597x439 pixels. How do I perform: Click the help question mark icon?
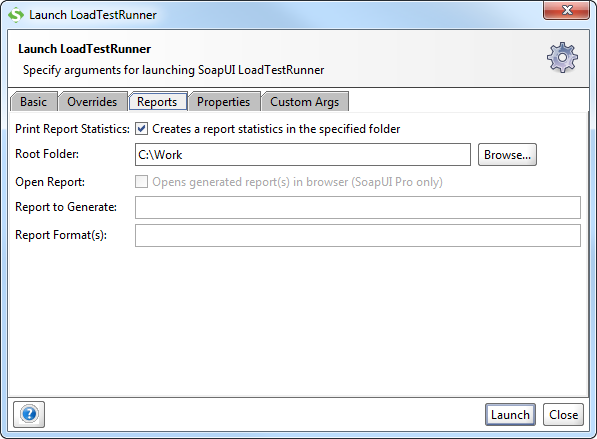point(29,414)
